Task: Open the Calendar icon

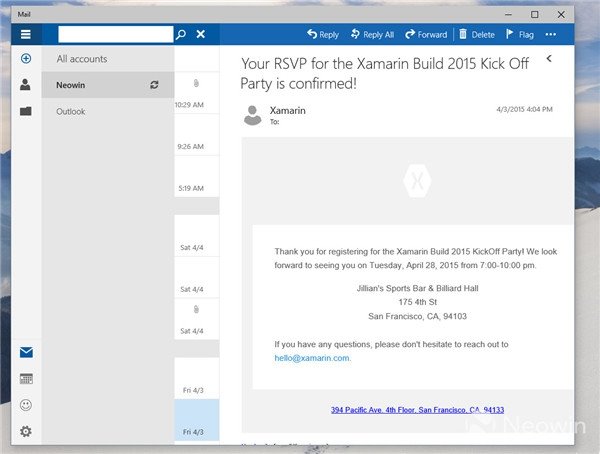Action: [26, 379]
